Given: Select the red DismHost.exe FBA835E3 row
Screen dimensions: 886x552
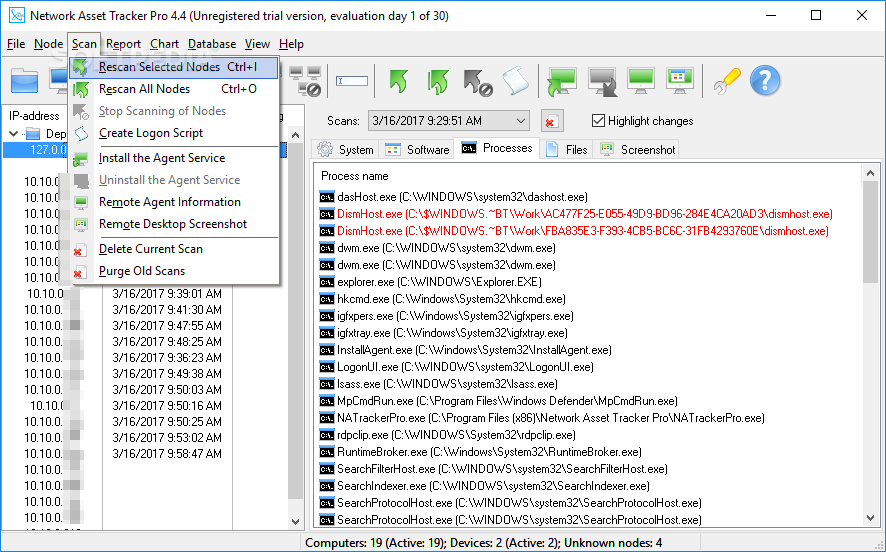Looking at the screenshot, I should tap(574, 231).
